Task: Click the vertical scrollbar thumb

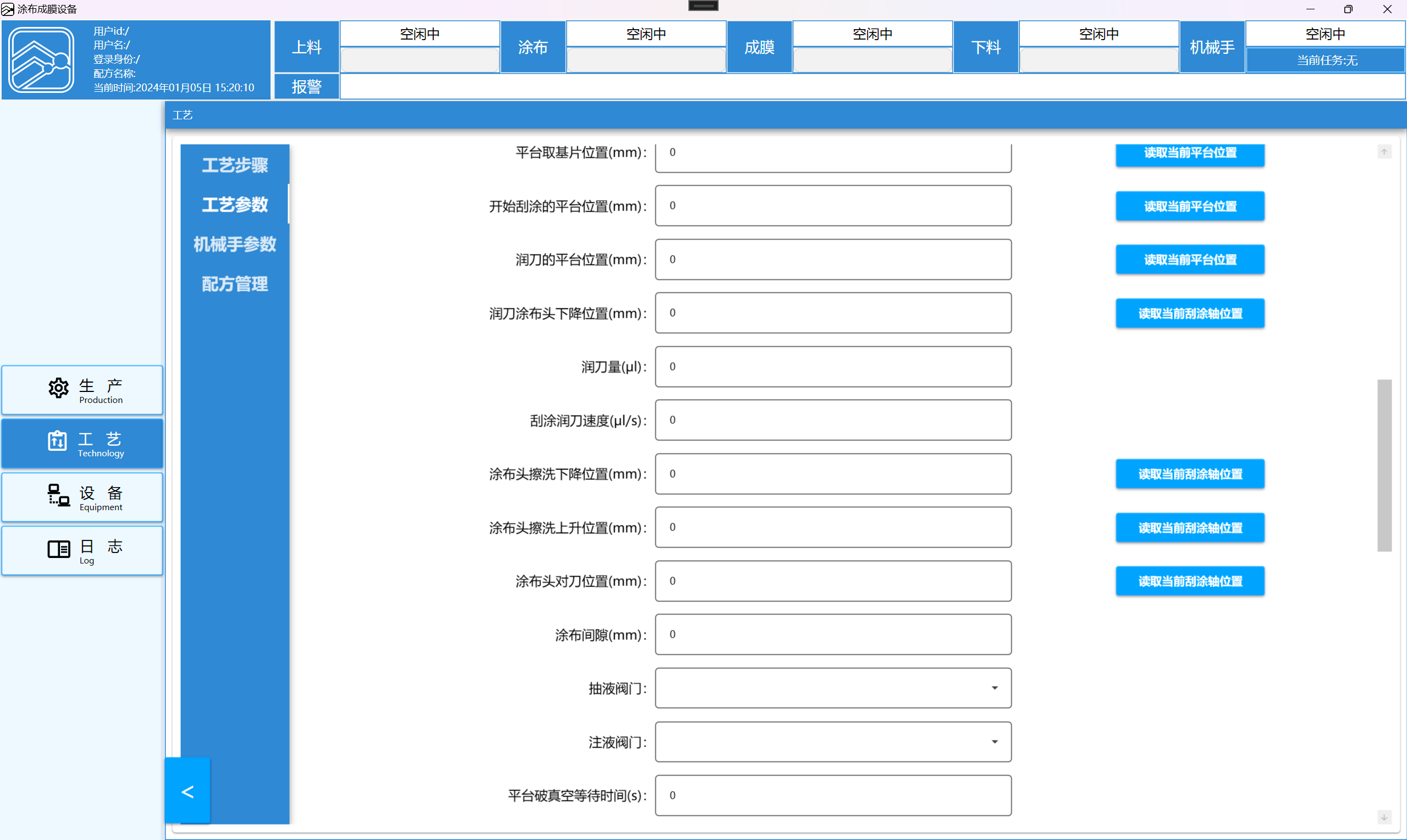Action: pos(1384,465)
